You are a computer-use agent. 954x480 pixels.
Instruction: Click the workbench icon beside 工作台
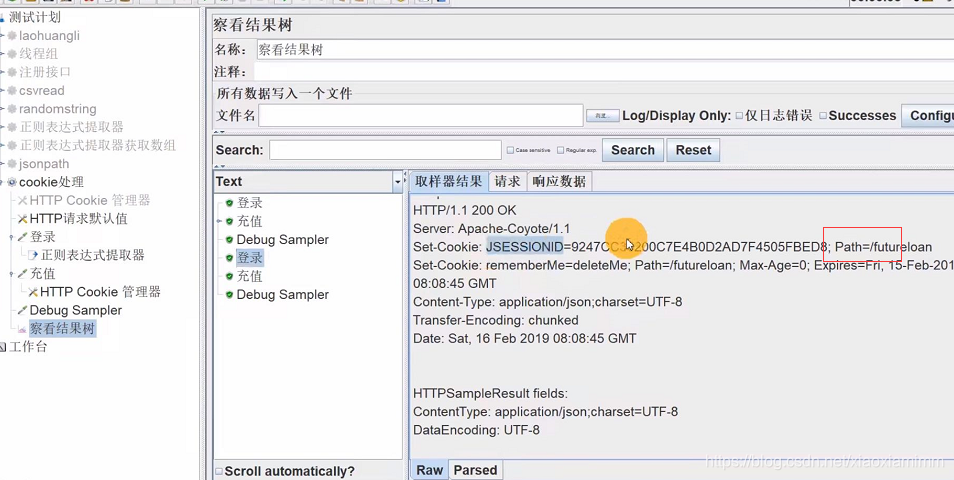[2, 347]
